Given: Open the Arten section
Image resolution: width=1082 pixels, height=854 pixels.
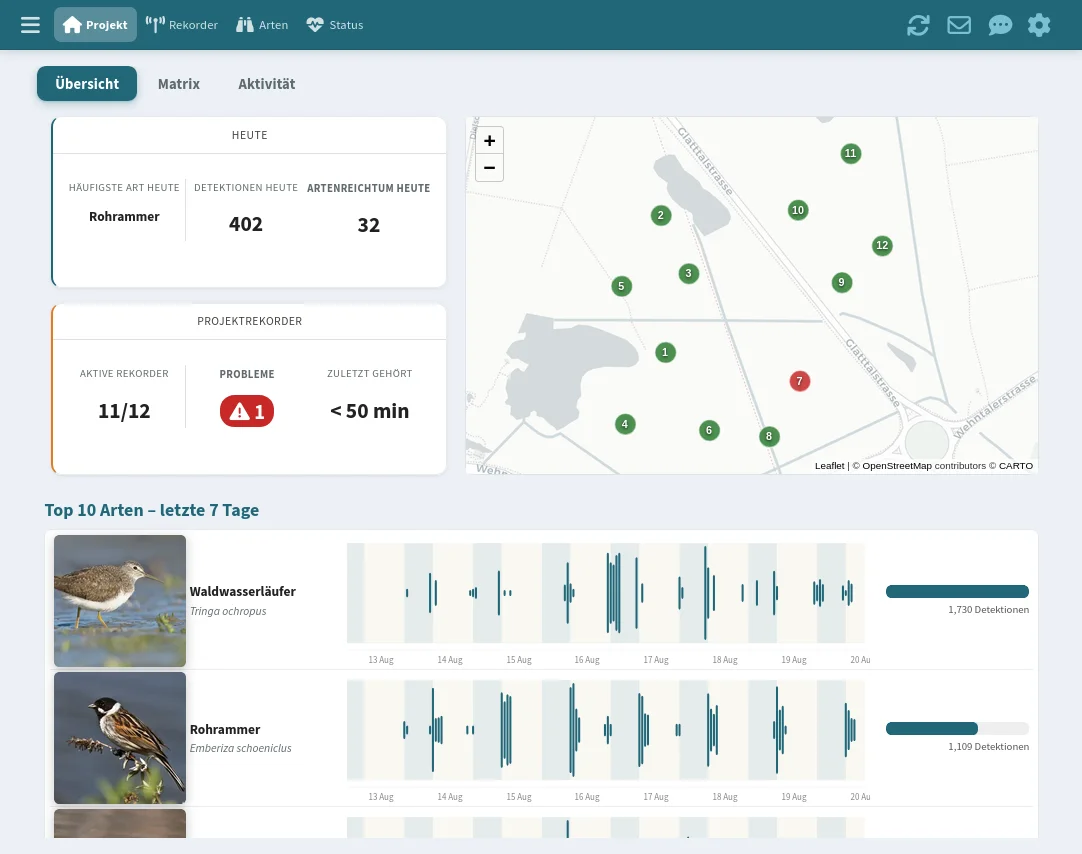Looking at the screenshot, I should point(262,25).
